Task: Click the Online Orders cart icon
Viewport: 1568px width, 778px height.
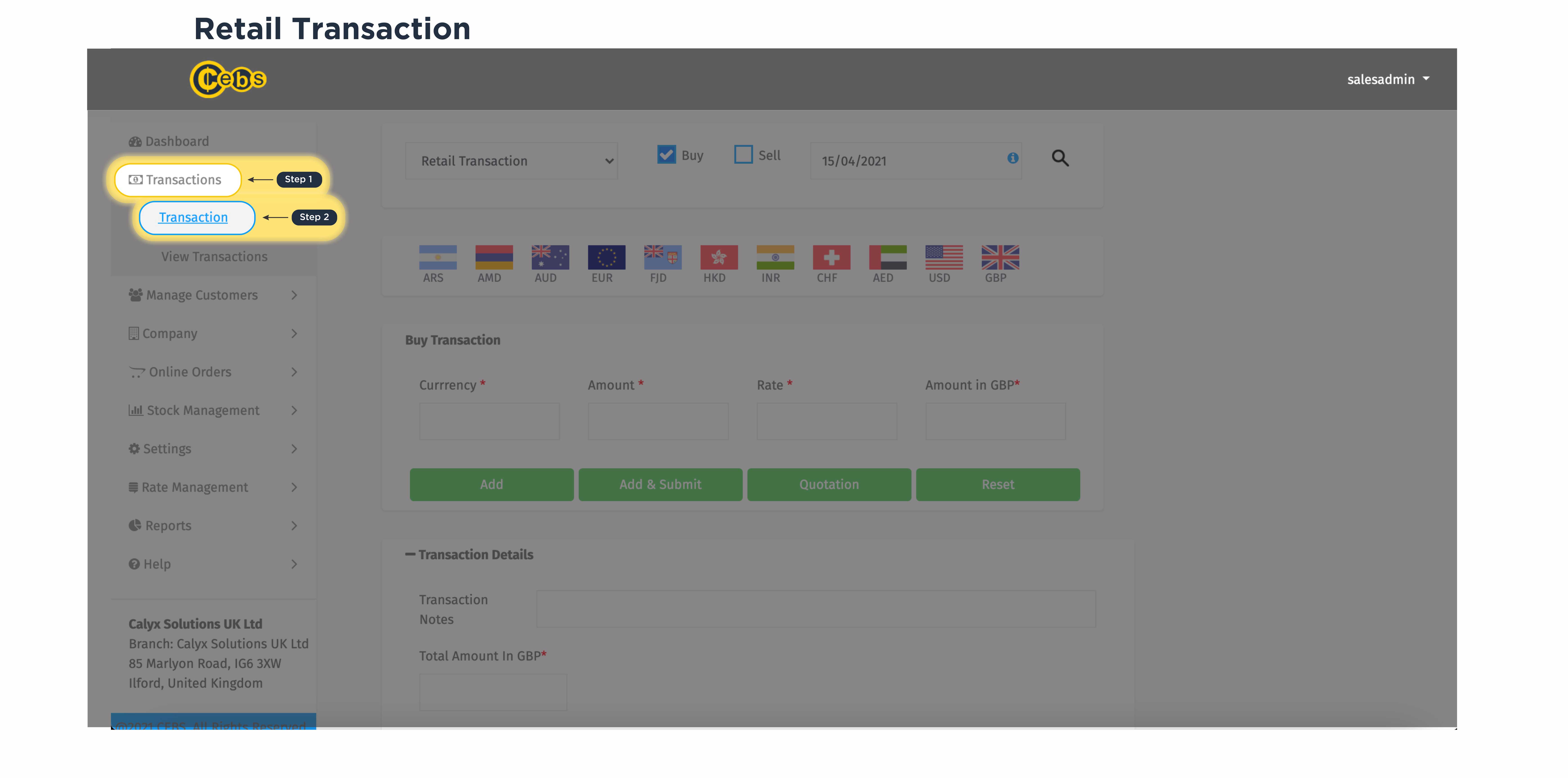Action: tap(136, 372)
